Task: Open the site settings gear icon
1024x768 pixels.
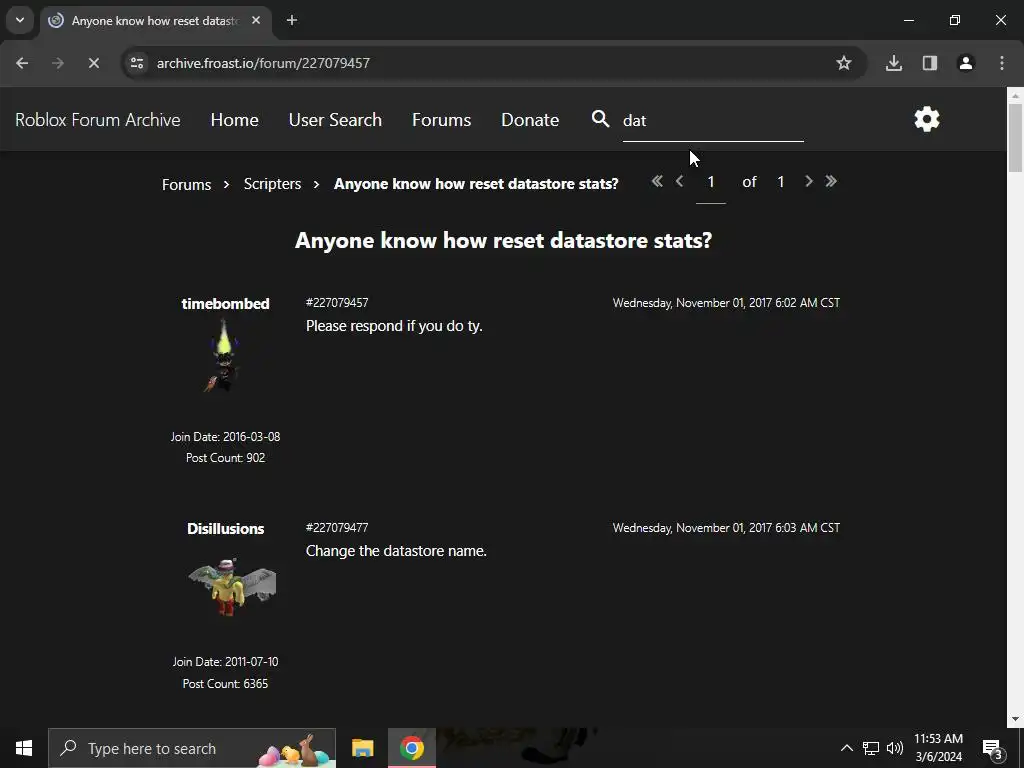Action: coord(927,120)
